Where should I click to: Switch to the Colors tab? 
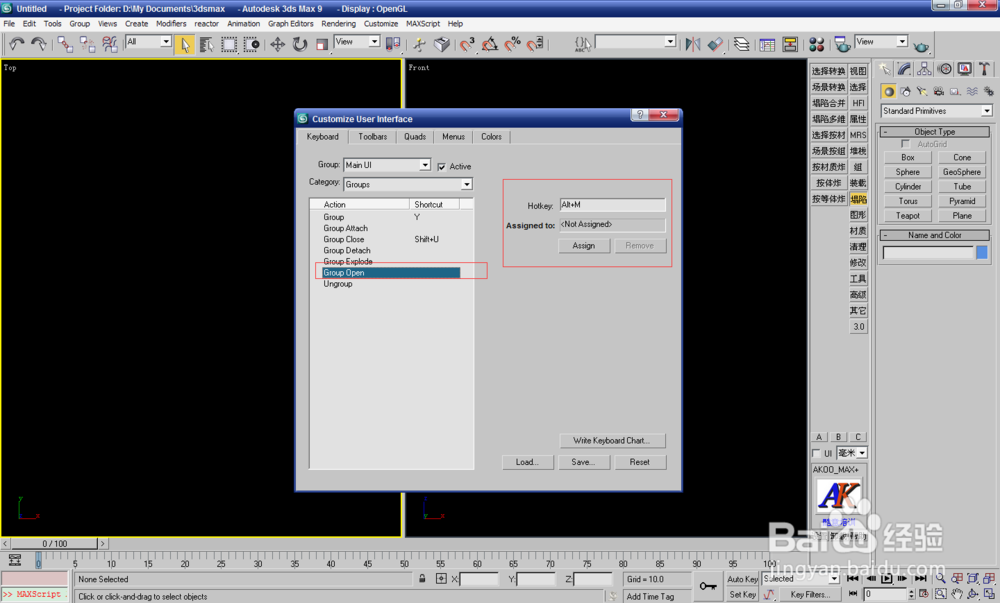491,136
